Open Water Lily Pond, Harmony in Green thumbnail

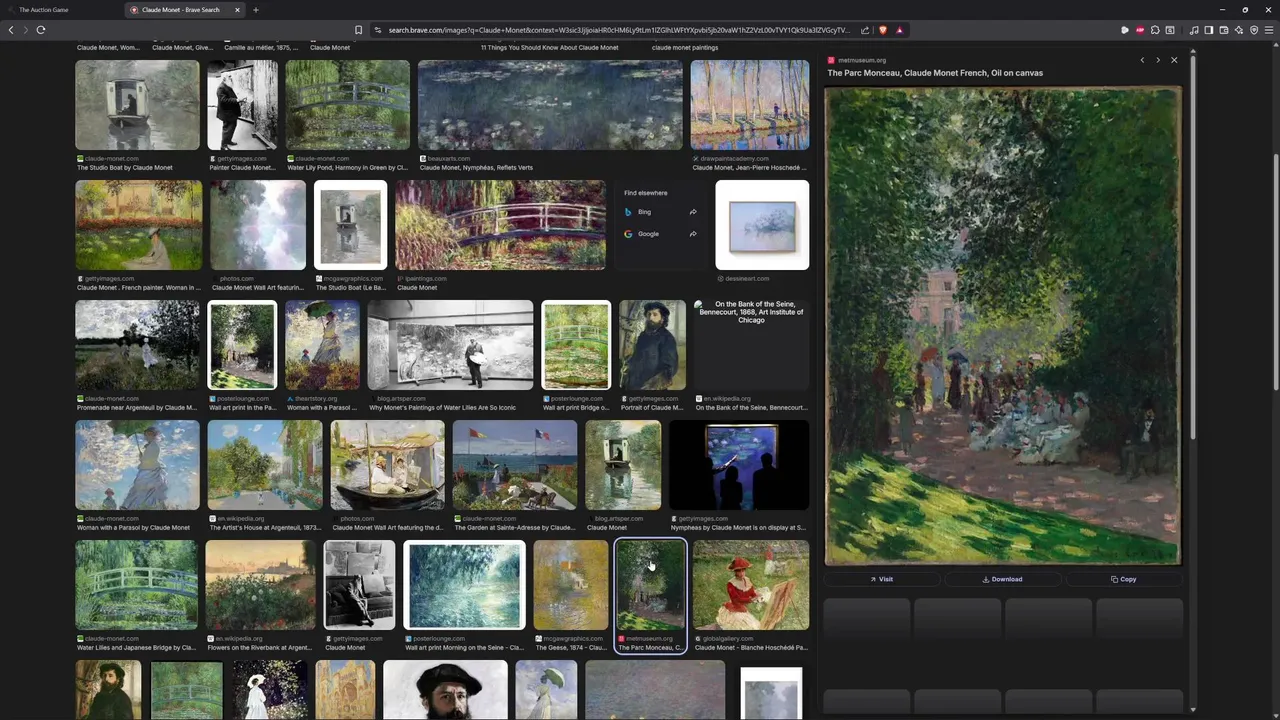point(348,105)
